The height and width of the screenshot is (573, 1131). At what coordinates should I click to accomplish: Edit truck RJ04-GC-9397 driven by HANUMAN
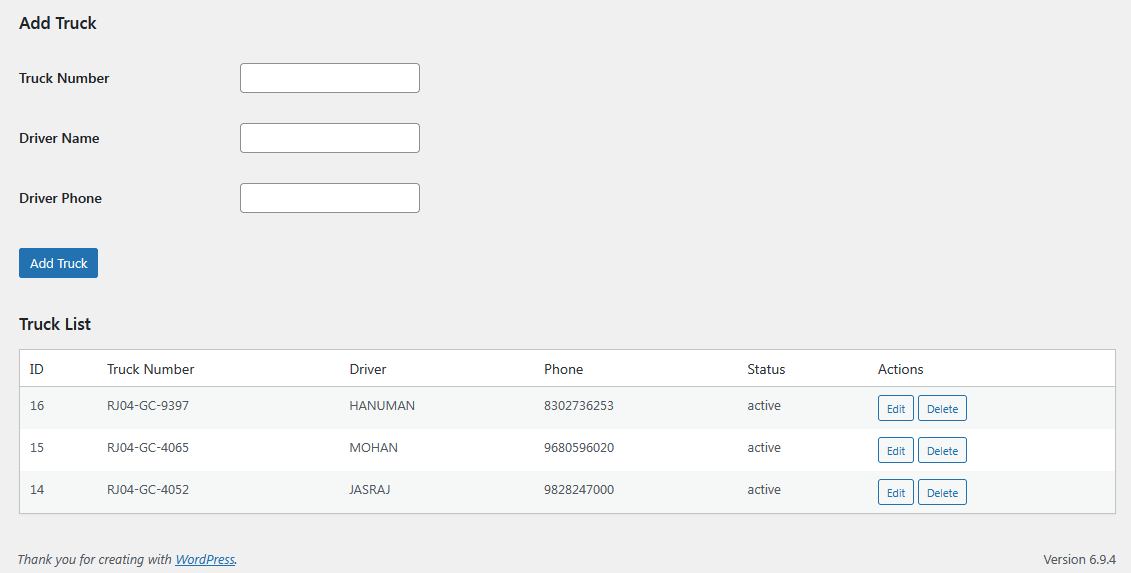(x=895, y=408)
